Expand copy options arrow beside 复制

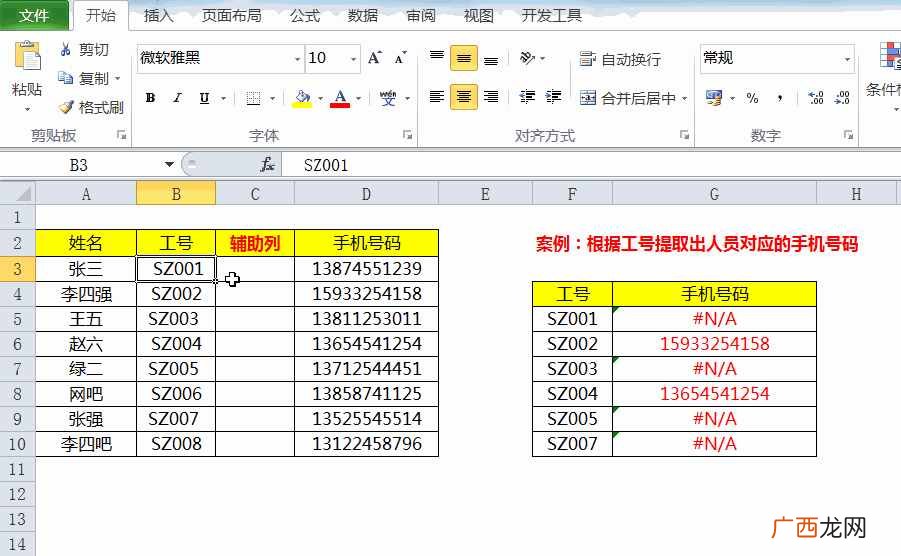click(x=118, y=78)
